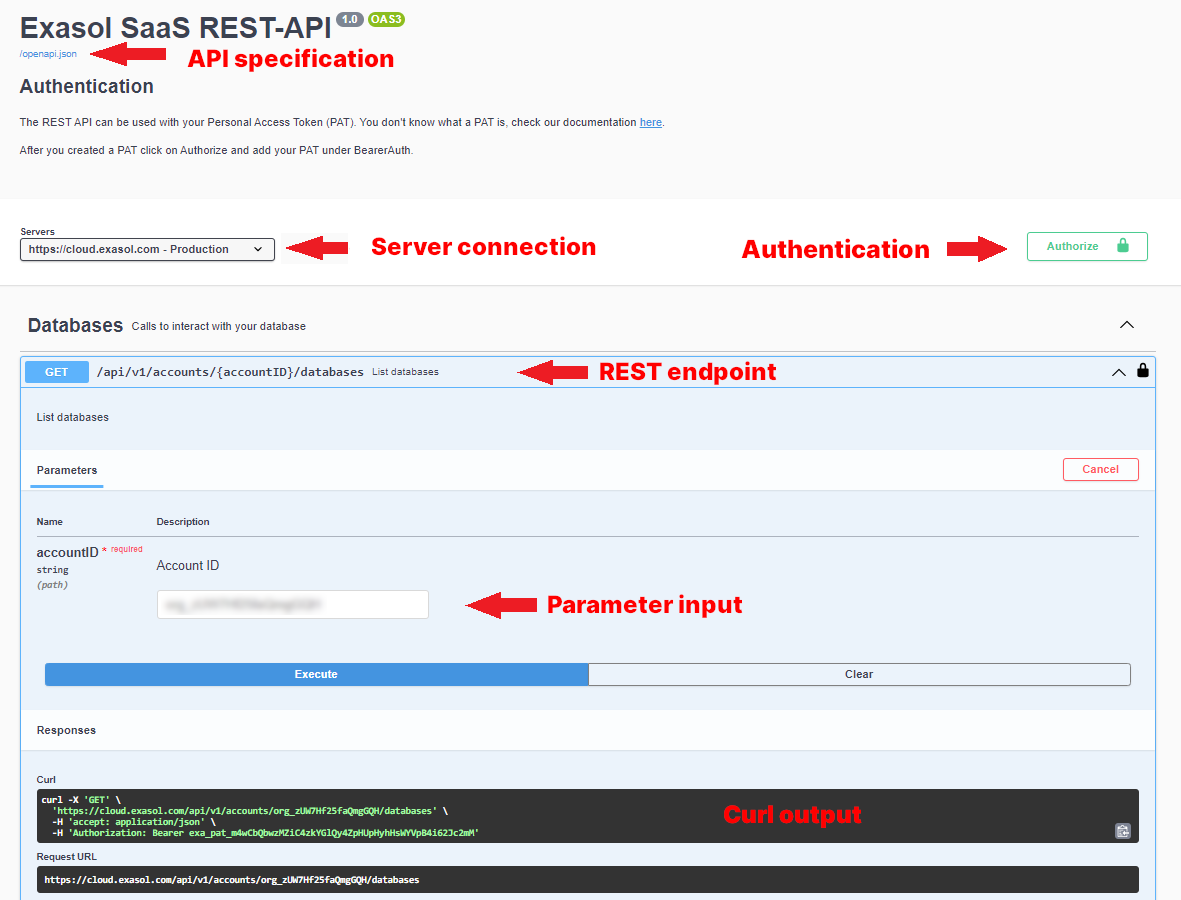The image size is (1181, 900).
Task: Click the 1.0 version badge
Action: coord(350,19)
